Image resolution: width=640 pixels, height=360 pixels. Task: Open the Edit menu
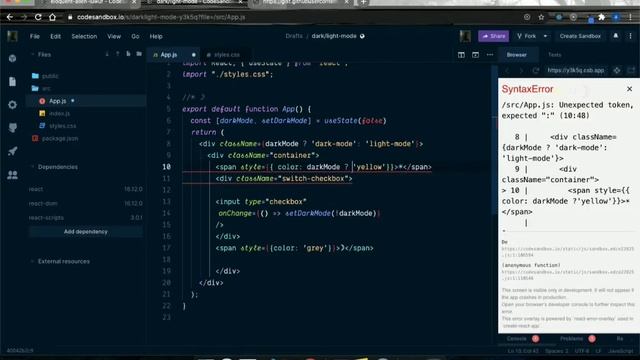click(x=56, y=36)
